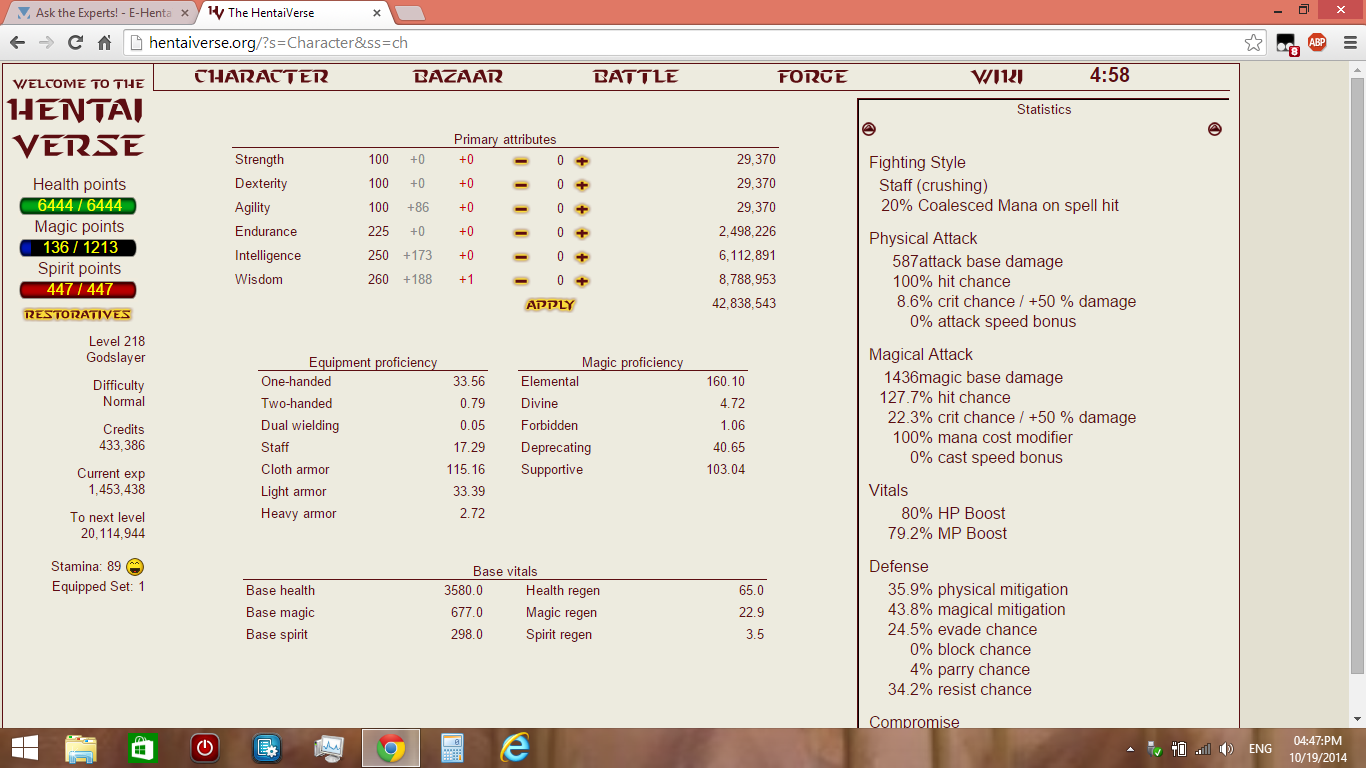Open the Battle menu
This screenshot has width=1366, height=768.
[636, 77]
